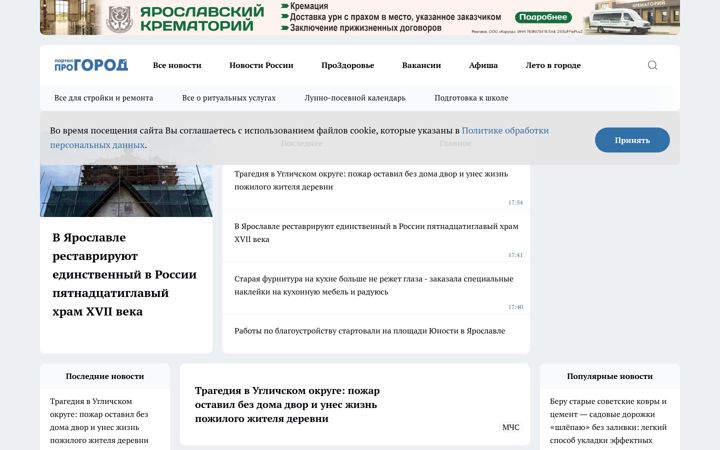This screenshot has height=450, width=720.
Task: Open featured headline about пятнадцатиглавый храм
Action: click(x=124, y=275)
